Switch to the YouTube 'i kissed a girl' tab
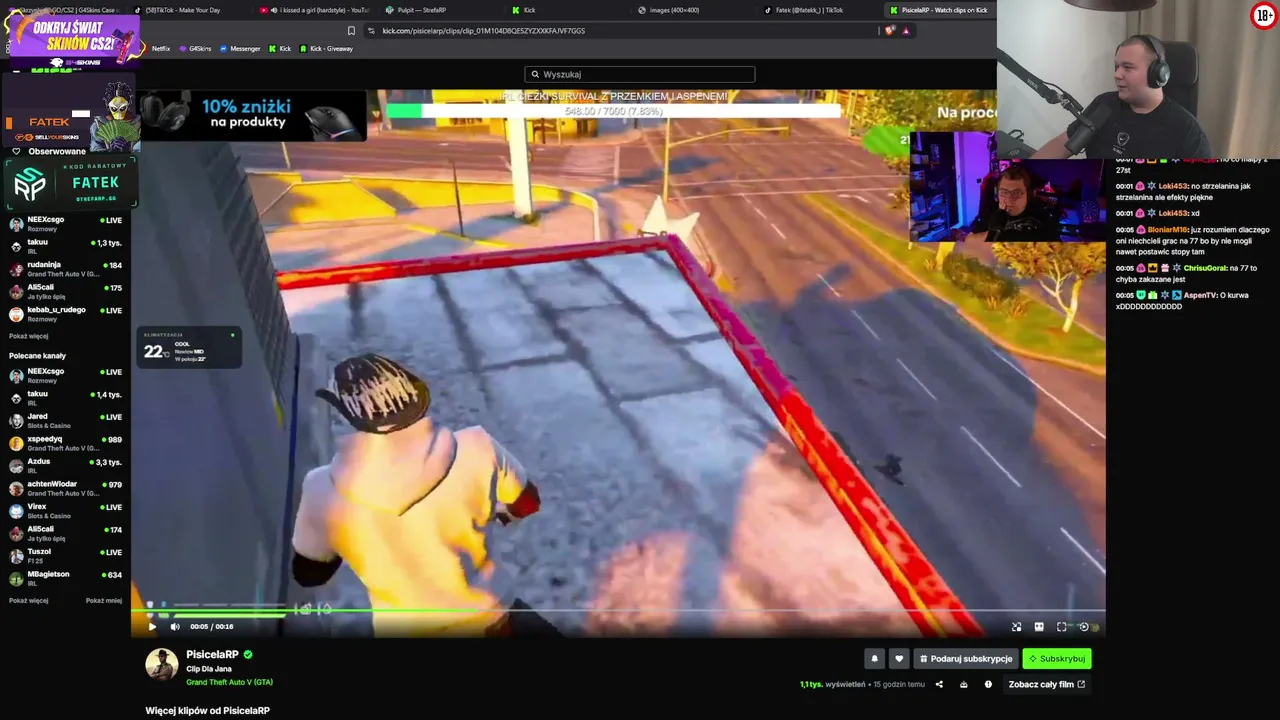 (x=315, y=10)
